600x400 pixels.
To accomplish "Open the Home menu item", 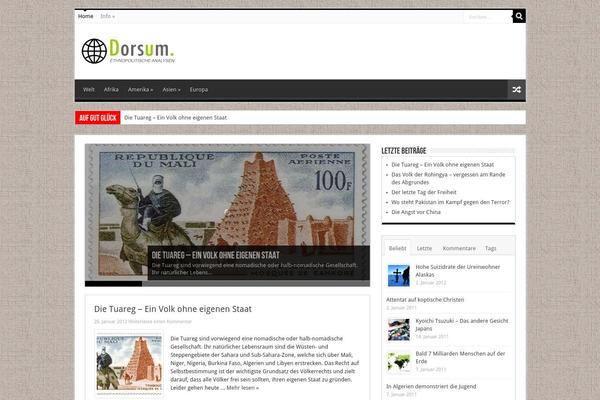I will [85, 16].
